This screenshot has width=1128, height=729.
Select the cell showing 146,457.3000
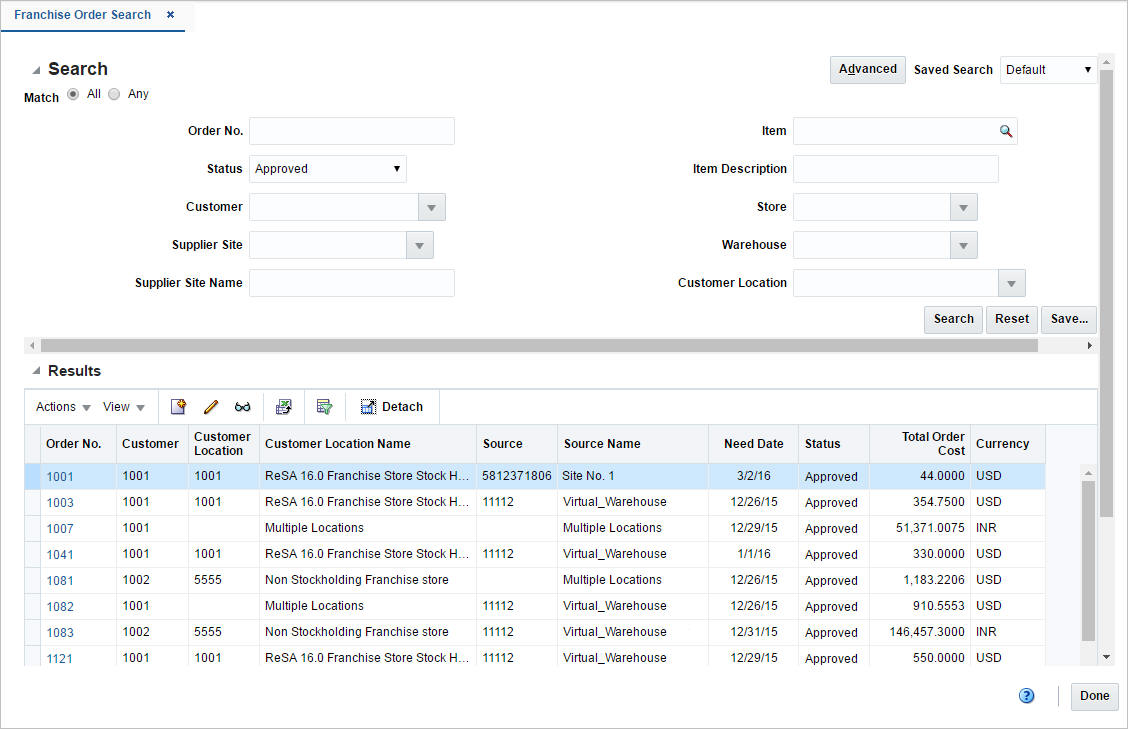920,632
